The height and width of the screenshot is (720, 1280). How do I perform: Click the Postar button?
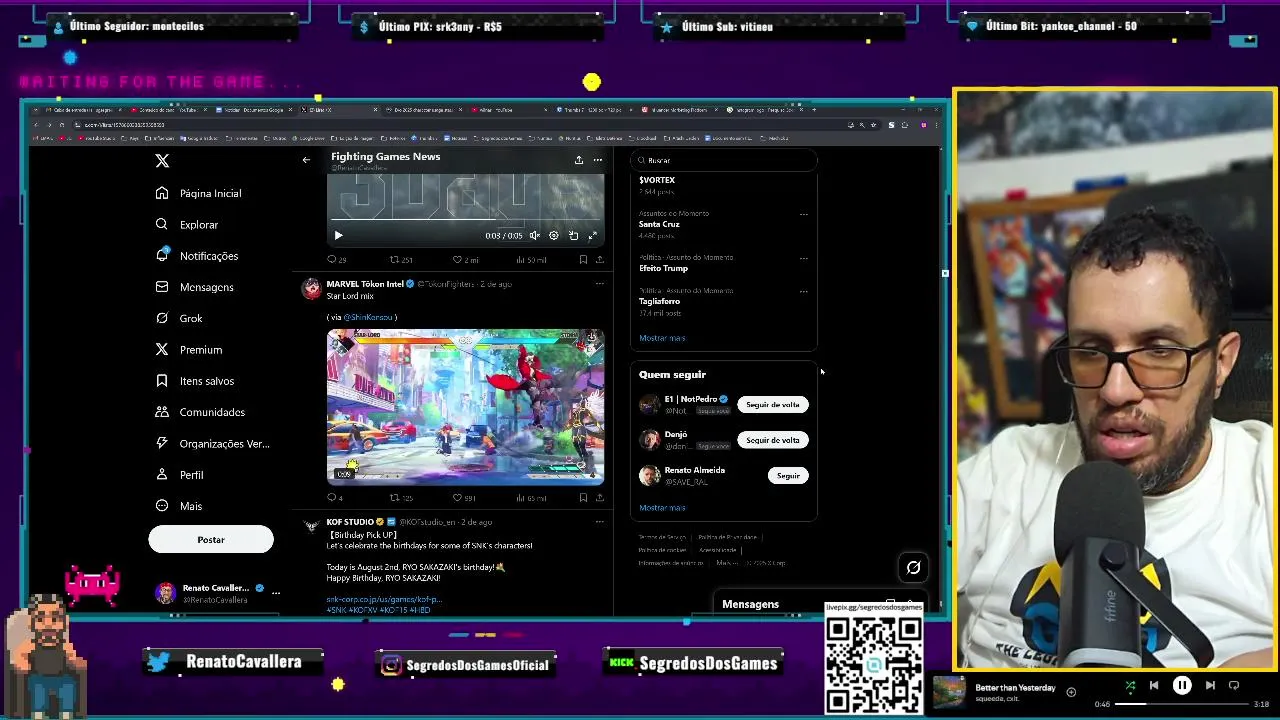tap(211, 539)
